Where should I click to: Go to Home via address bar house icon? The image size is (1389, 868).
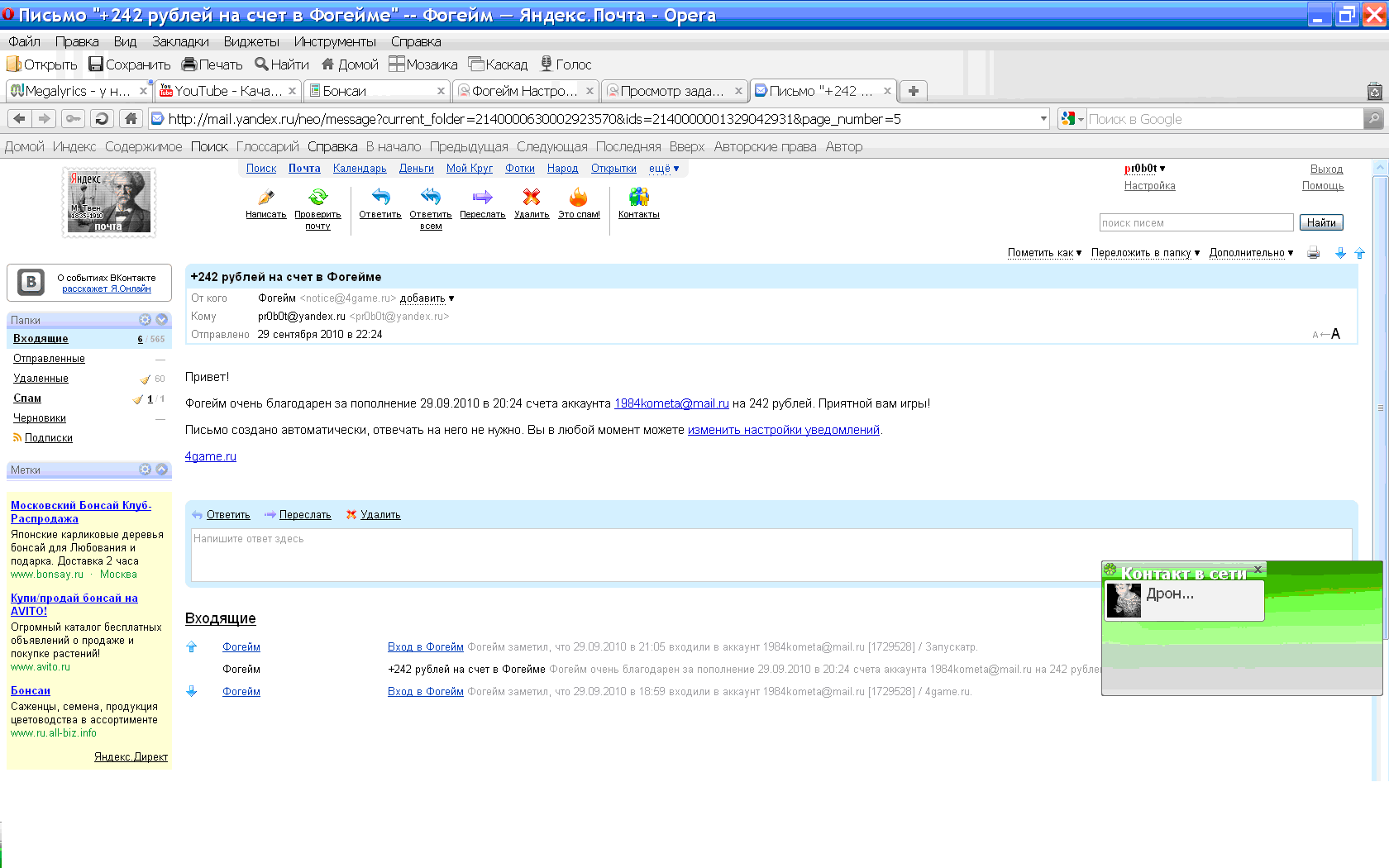tap(131, 119)
